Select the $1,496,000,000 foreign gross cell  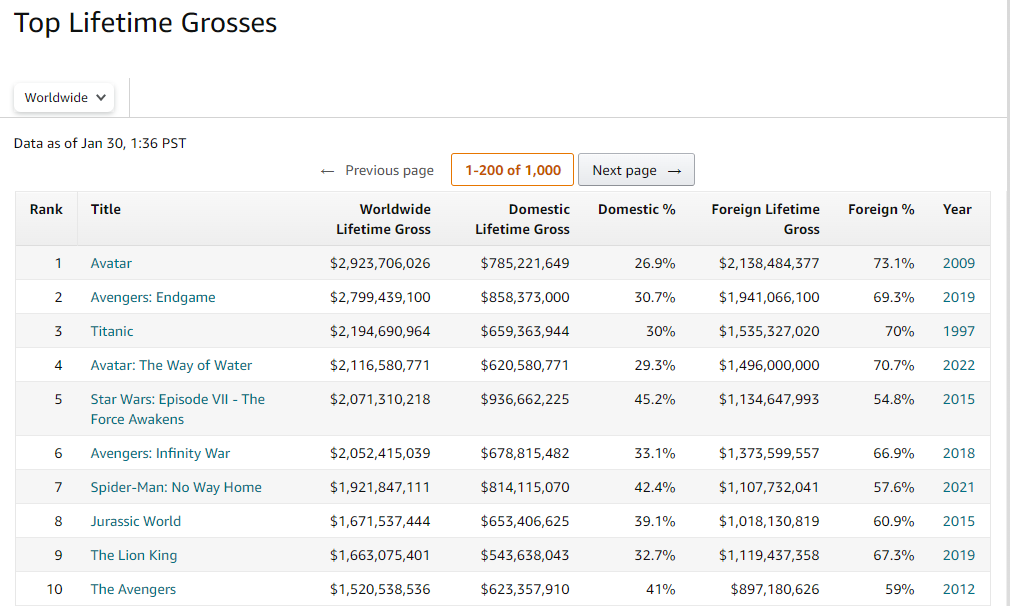click(x=769, y=366)
